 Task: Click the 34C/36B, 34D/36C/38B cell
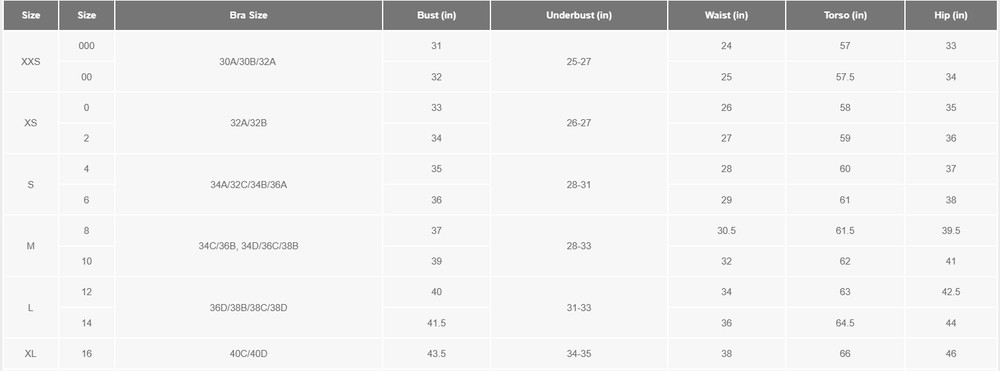click(x=248, y=246)
